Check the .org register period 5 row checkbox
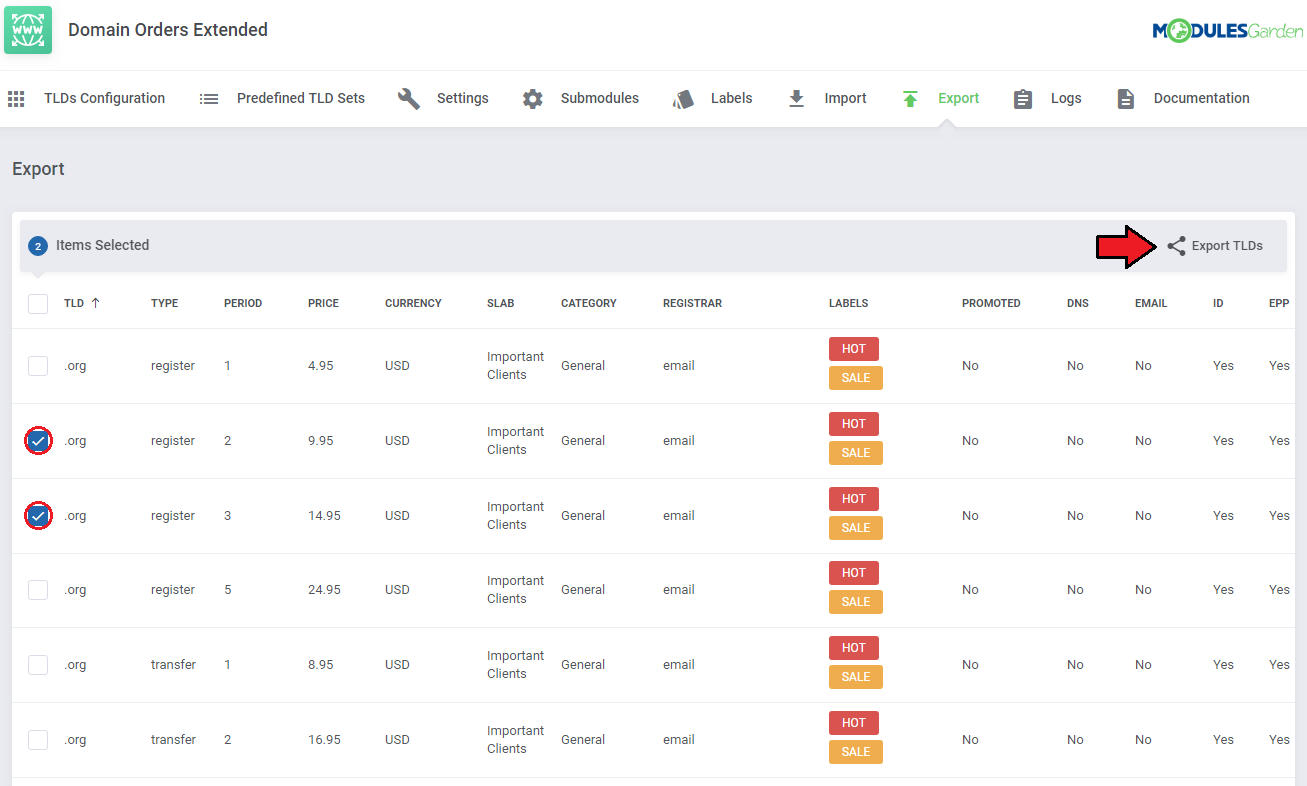 (x=38, y=590)
